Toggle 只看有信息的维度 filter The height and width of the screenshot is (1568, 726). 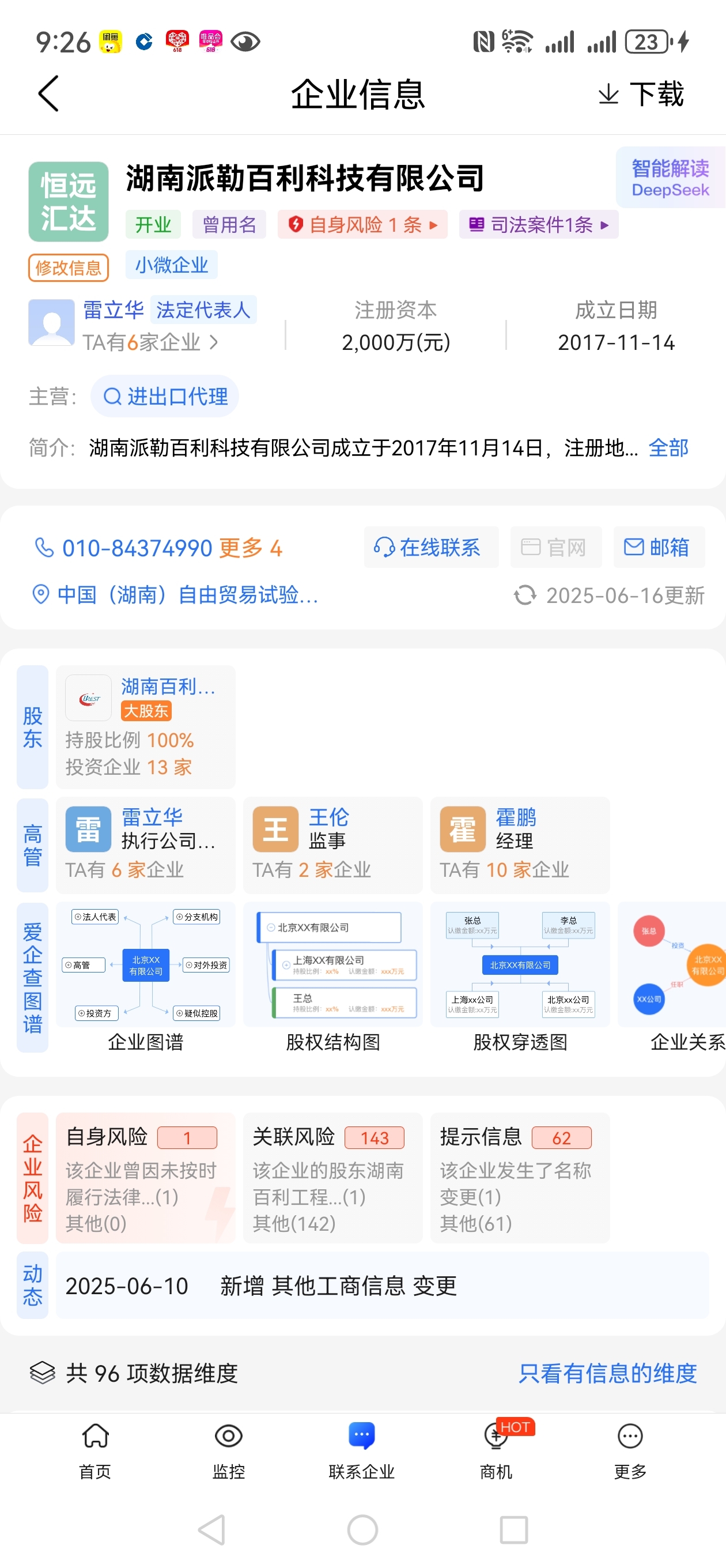click(607, 1373)
